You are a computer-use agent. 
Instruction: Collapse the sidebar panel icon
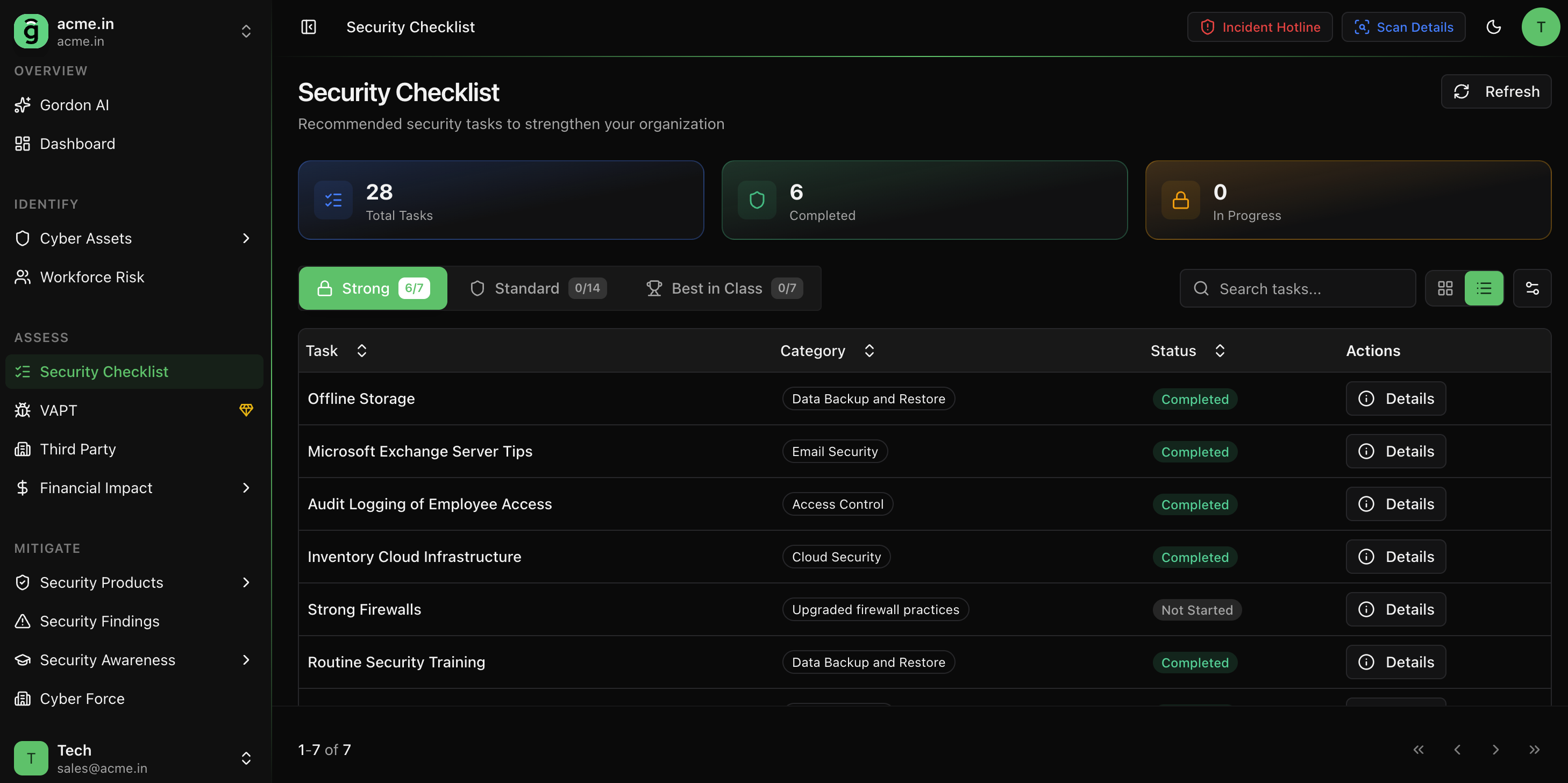tap(309, 27)
